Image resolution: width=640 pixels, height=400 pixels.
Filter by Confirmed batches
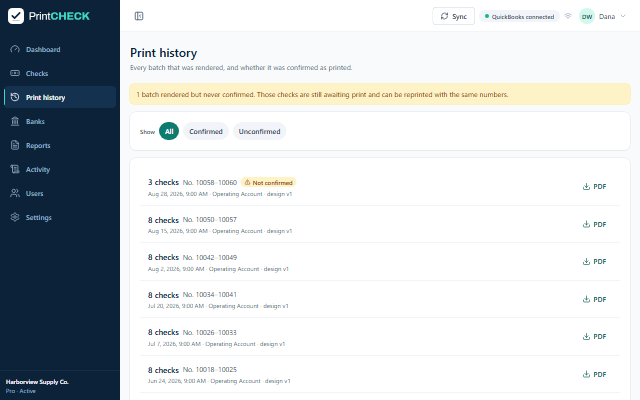click(206, 131)
